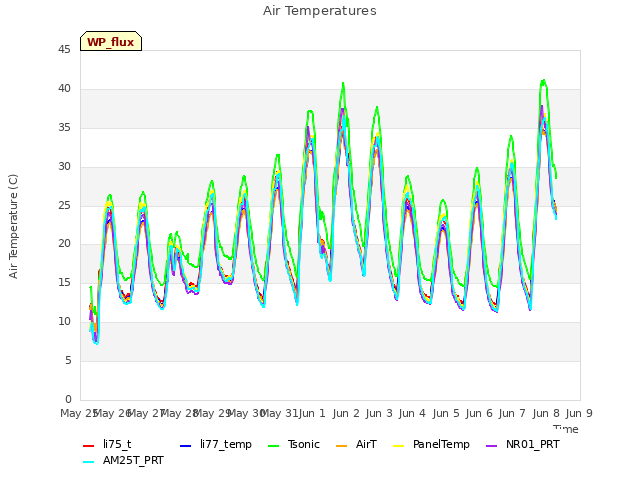Toggle the AirT legend entry
Image resolution: width=640 pixels, height=480 pixels.
click(x=356, y=444)
